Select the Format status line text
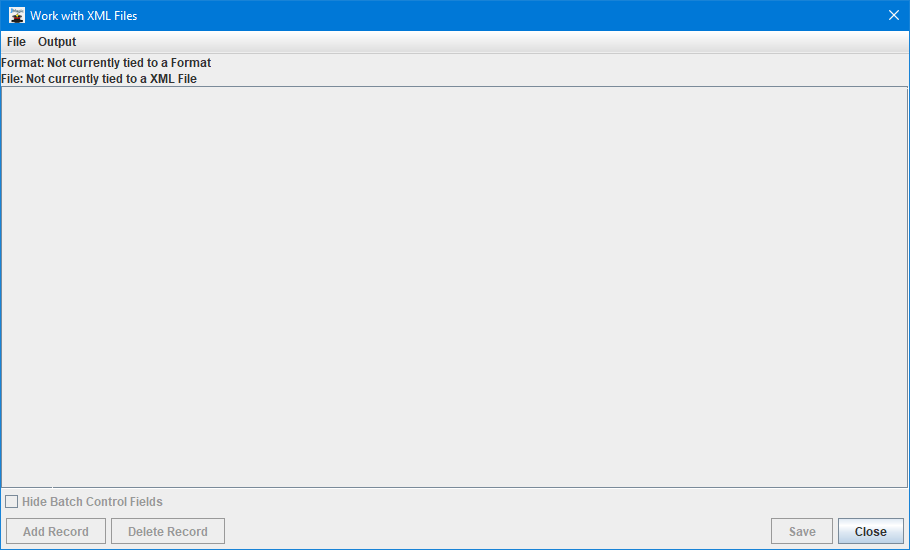This screenshot has width=910, height=550. tap(106, 63)
